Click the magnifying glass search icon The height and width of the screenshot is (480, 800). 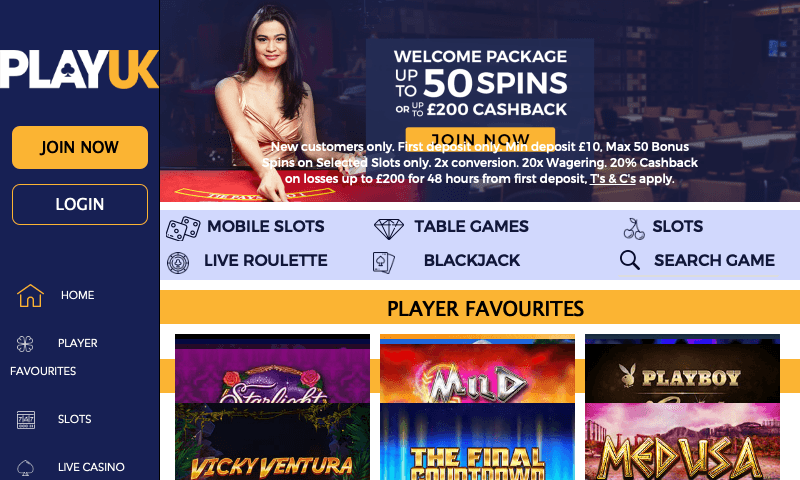tap(630, 260)
